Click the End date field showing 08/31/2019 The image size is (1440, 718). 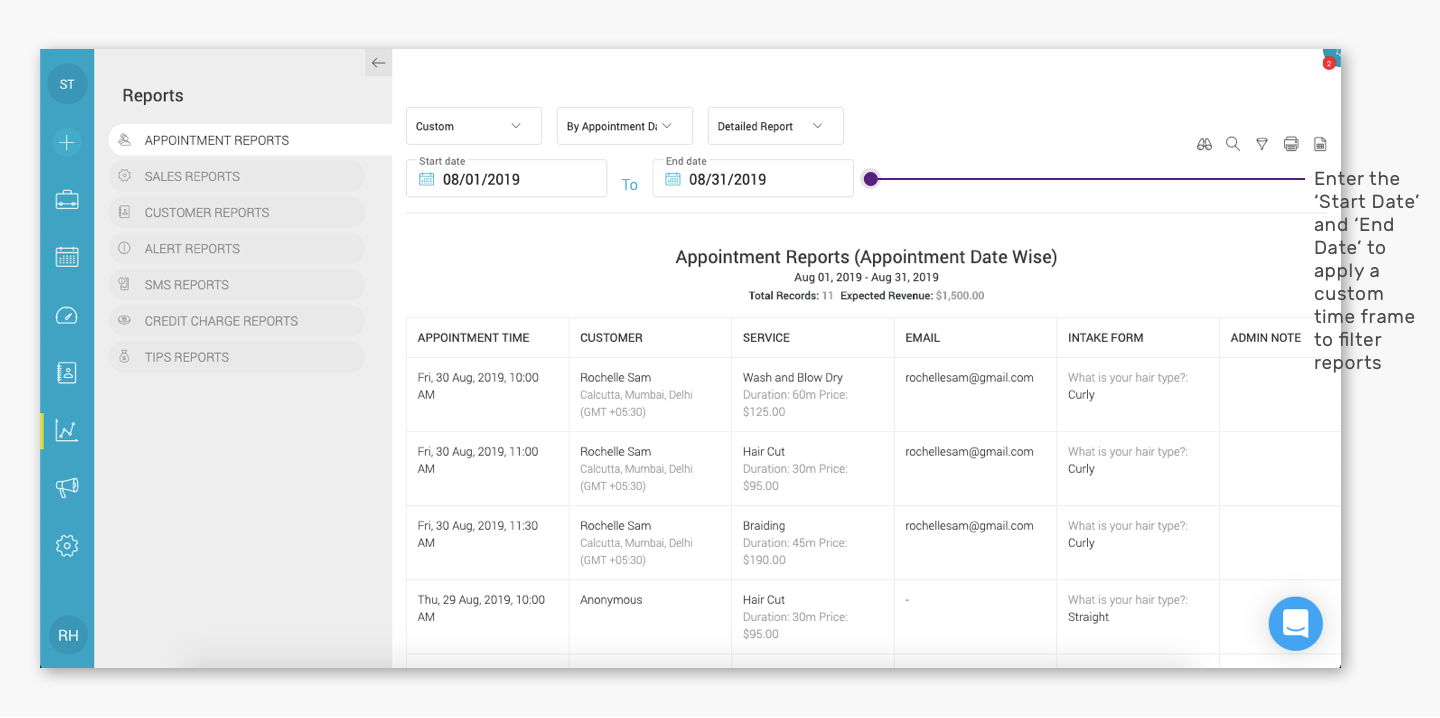point(753,178)
